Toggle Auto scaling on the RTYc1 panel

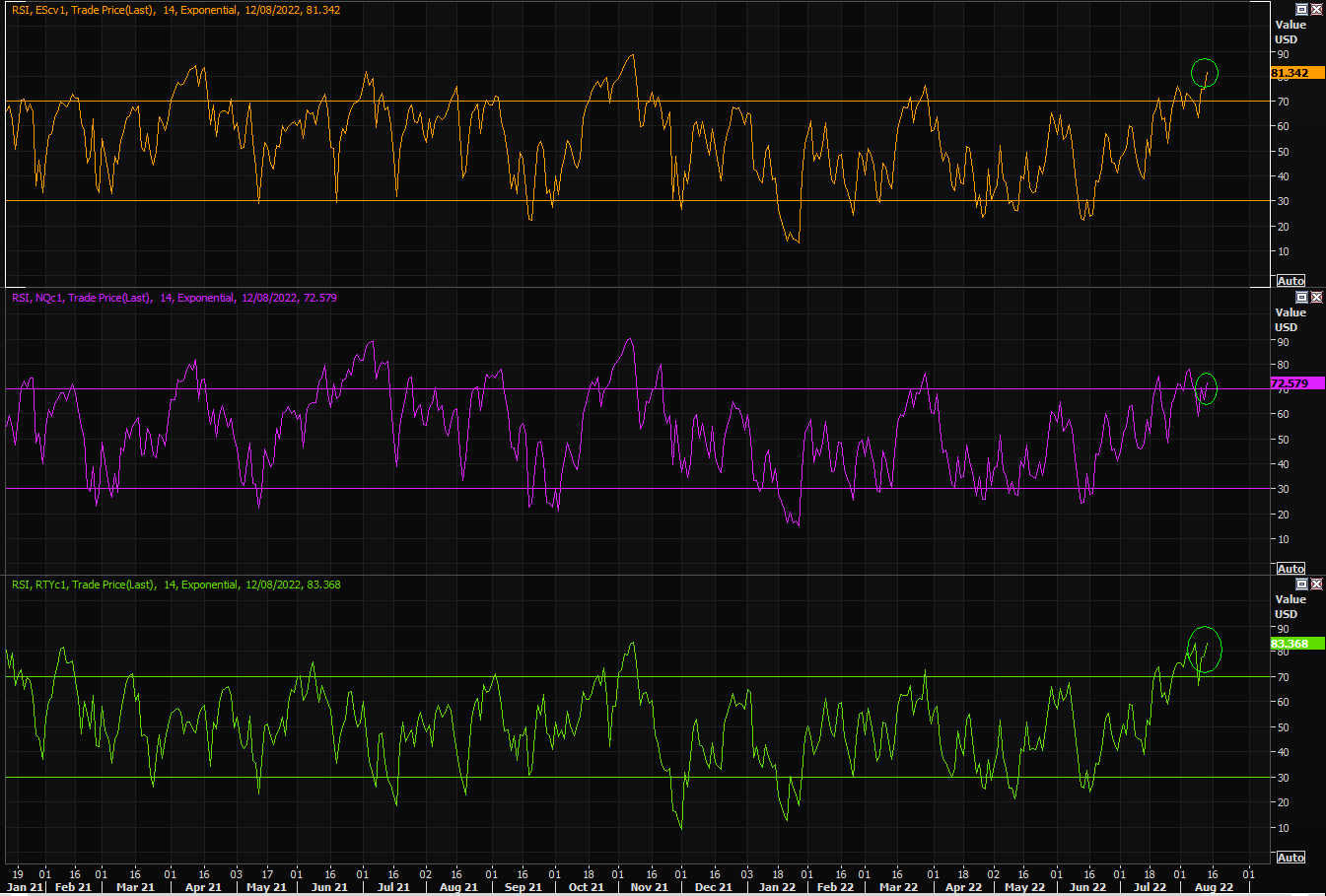tap(1291, 858)
